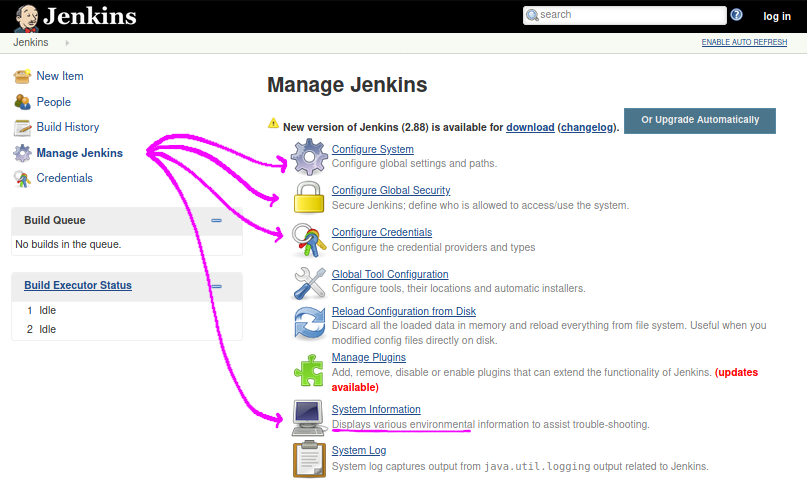Open Reload Configuration from Disk link
Screen dimensions: 807x481
tap(404, 311)
